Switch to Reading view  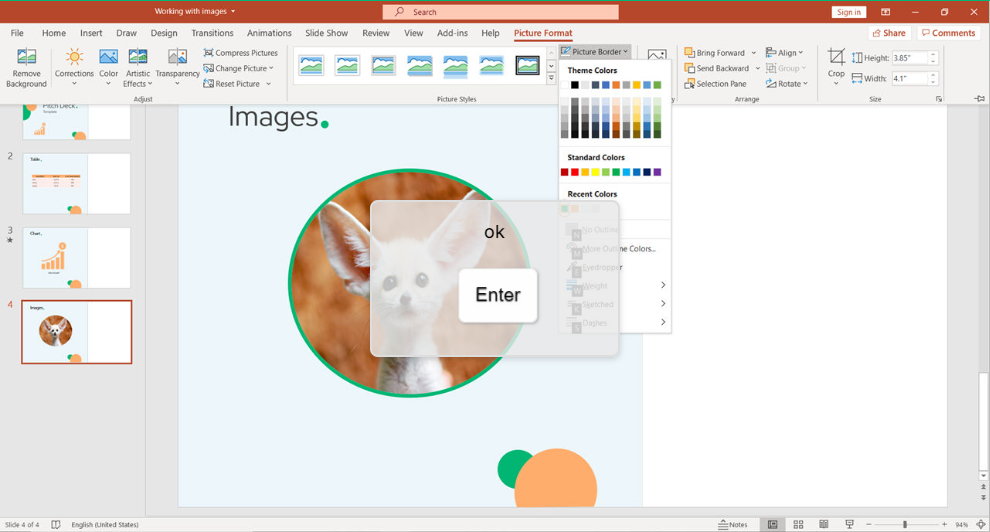824,524
